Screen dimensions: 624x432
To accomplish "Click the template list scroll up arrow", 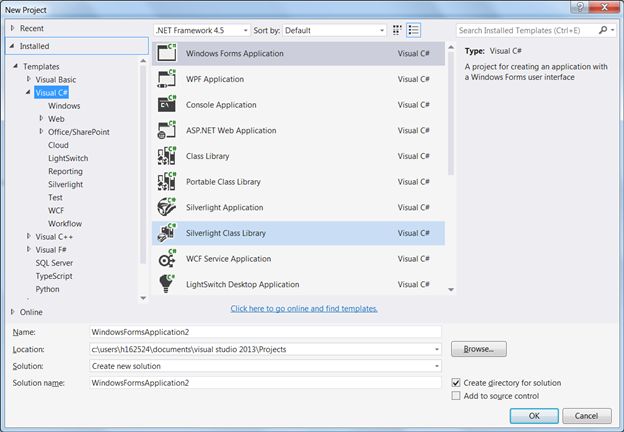I will 451,47.
